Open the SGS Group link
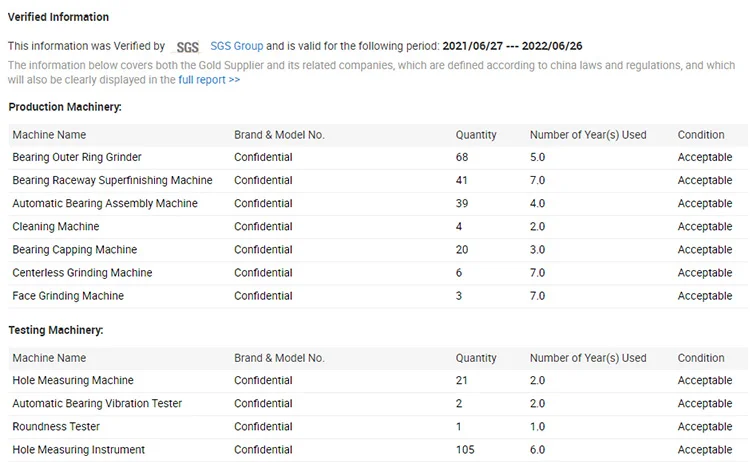The image size is (750, 462). (237, 46)
